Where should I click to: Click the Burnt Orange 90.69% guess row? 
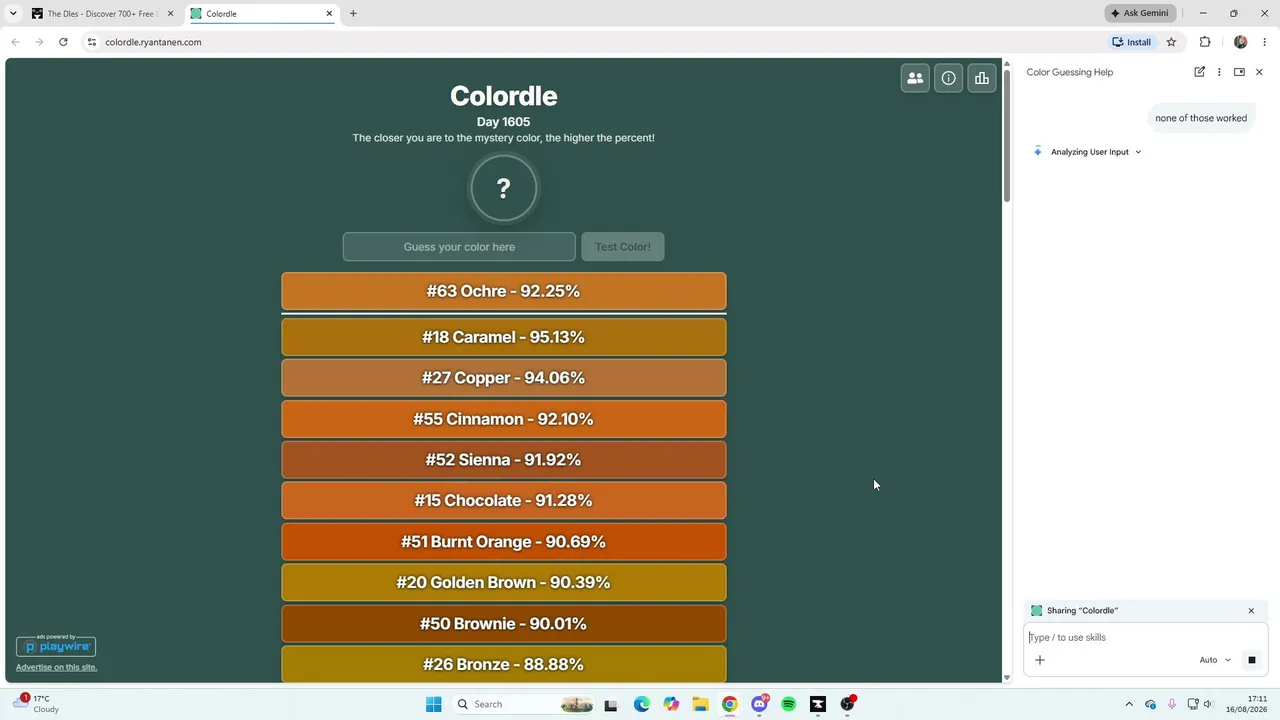(x=504, y=542)
